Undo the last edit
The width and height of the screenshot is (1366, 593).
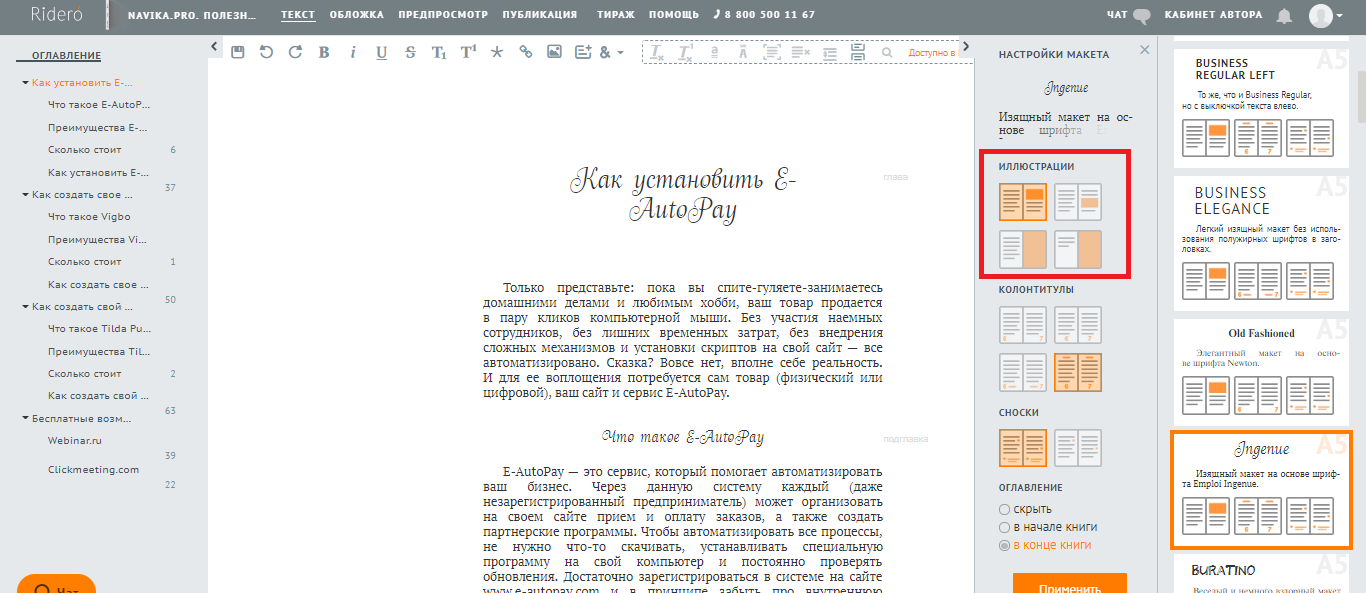pyautogui.click(x=266, y=53)
